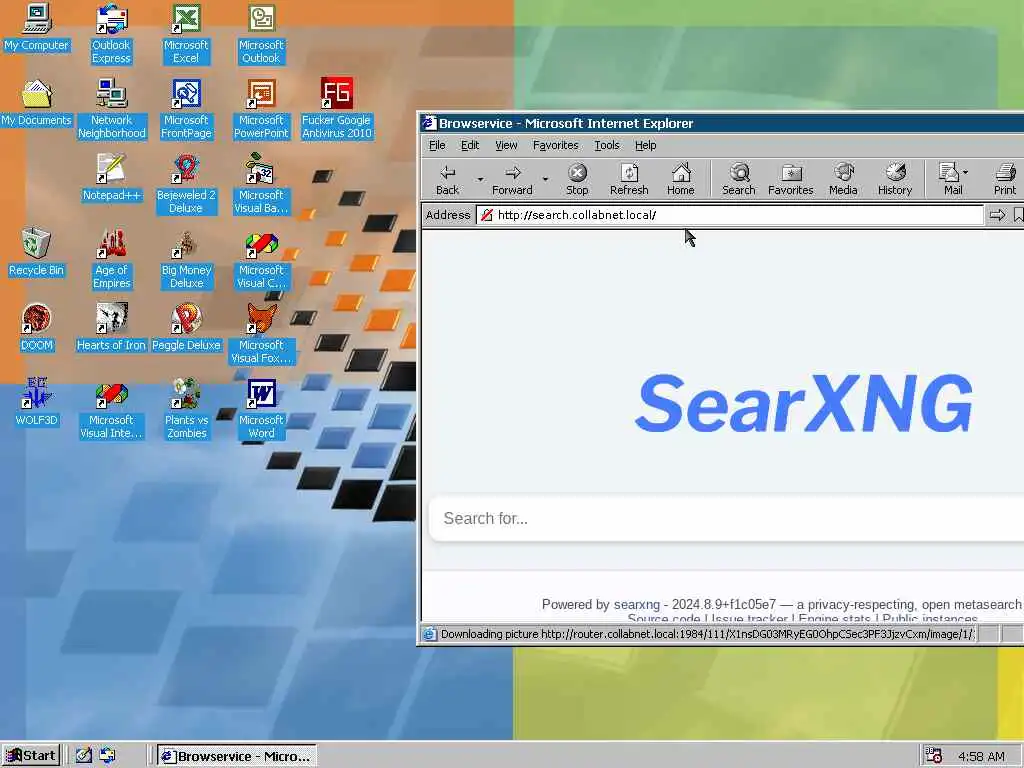Open the View menu

(506, 145)
